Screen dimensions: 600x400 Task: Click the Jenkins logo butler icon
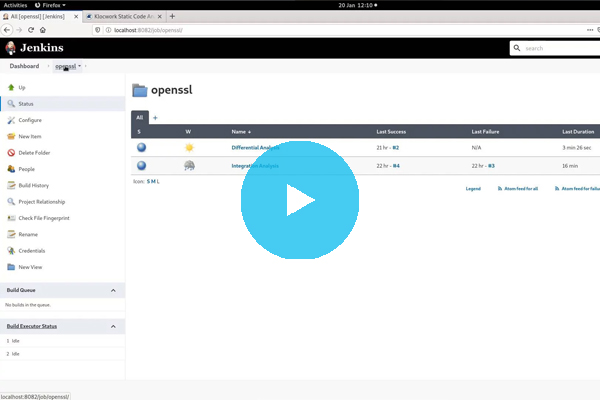pyautogui.click(x=11, y=48)
